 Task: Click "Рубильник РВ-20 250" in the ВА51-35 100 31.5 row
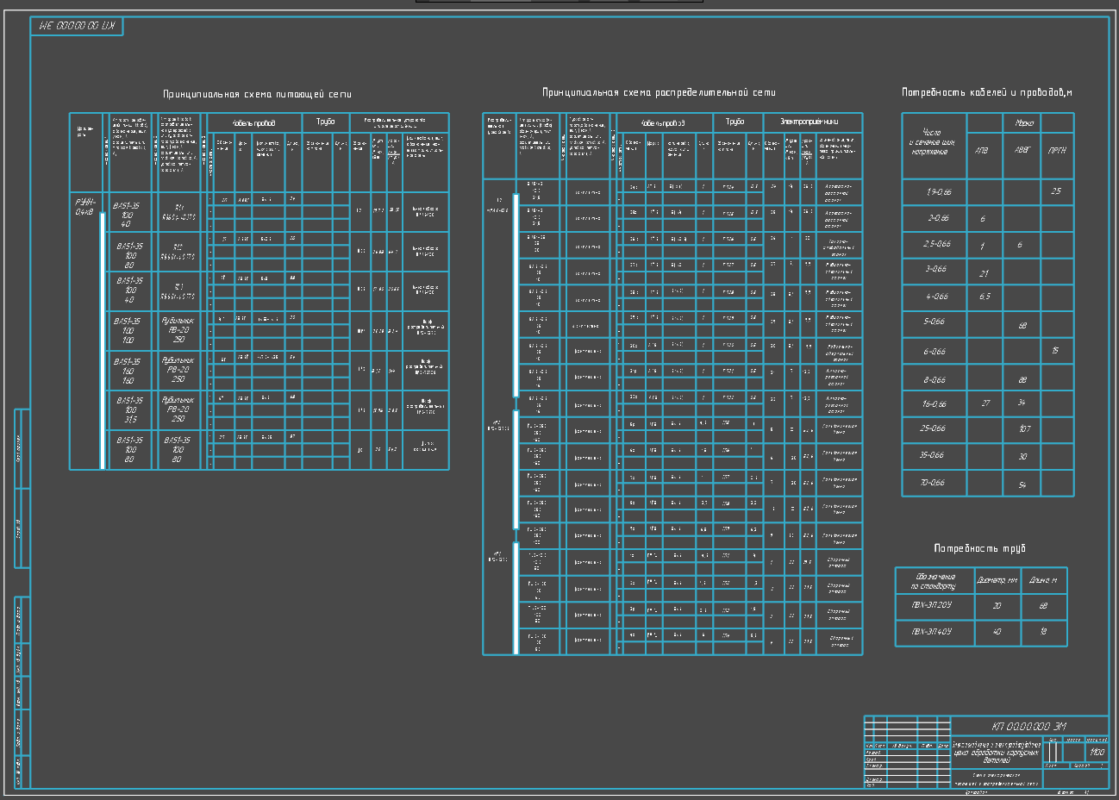(x=178, y=409)
